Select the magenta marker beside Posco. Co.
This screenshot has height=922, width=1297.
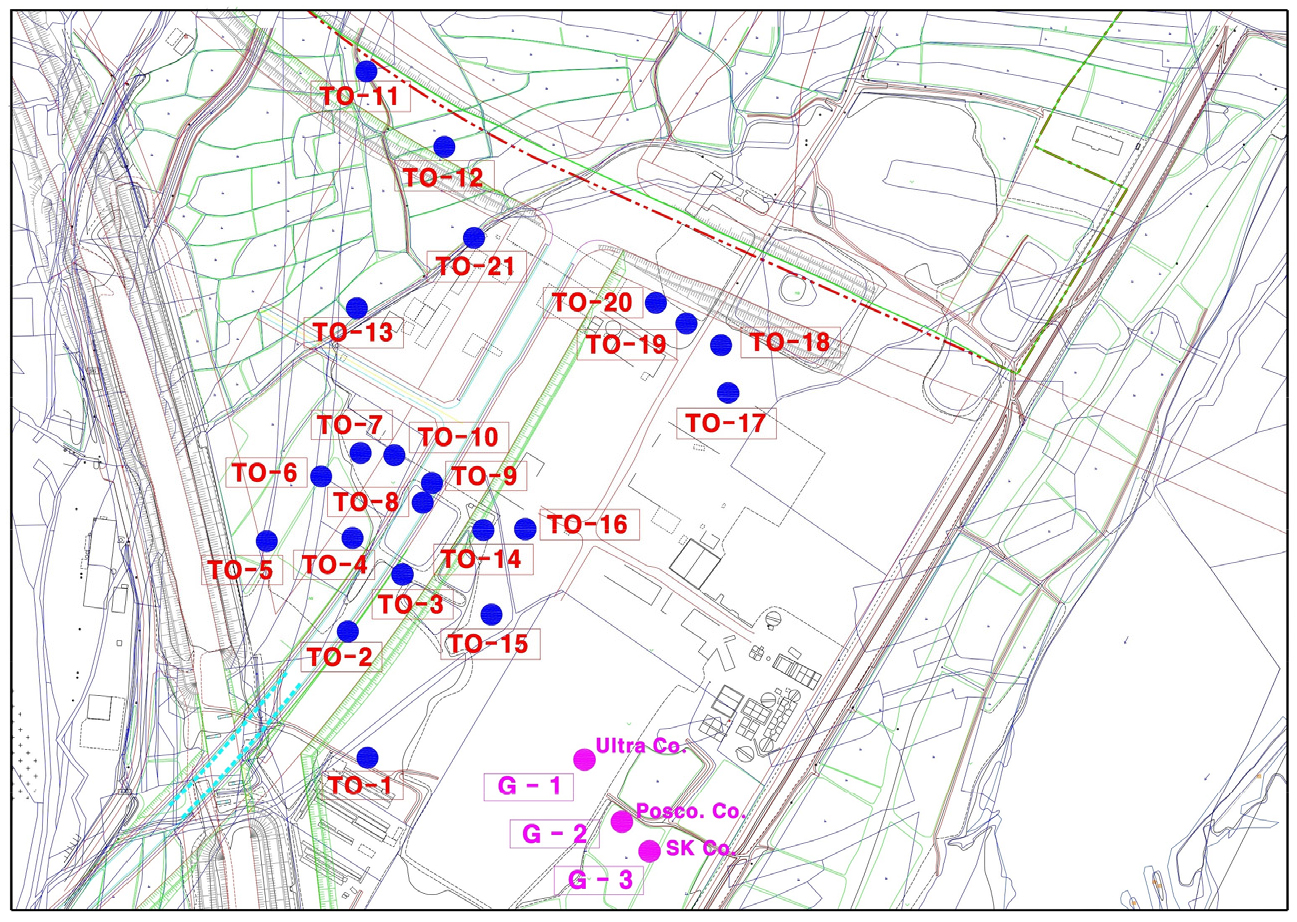[x=622, y=821]
